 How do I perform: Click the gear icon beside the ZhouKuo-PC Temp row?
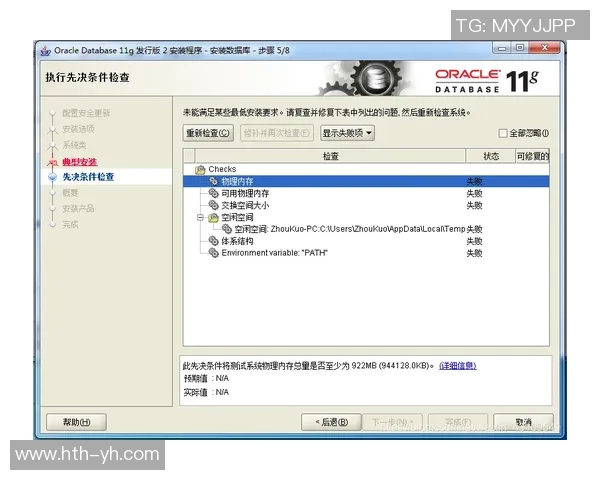click(x=227, y=229)
